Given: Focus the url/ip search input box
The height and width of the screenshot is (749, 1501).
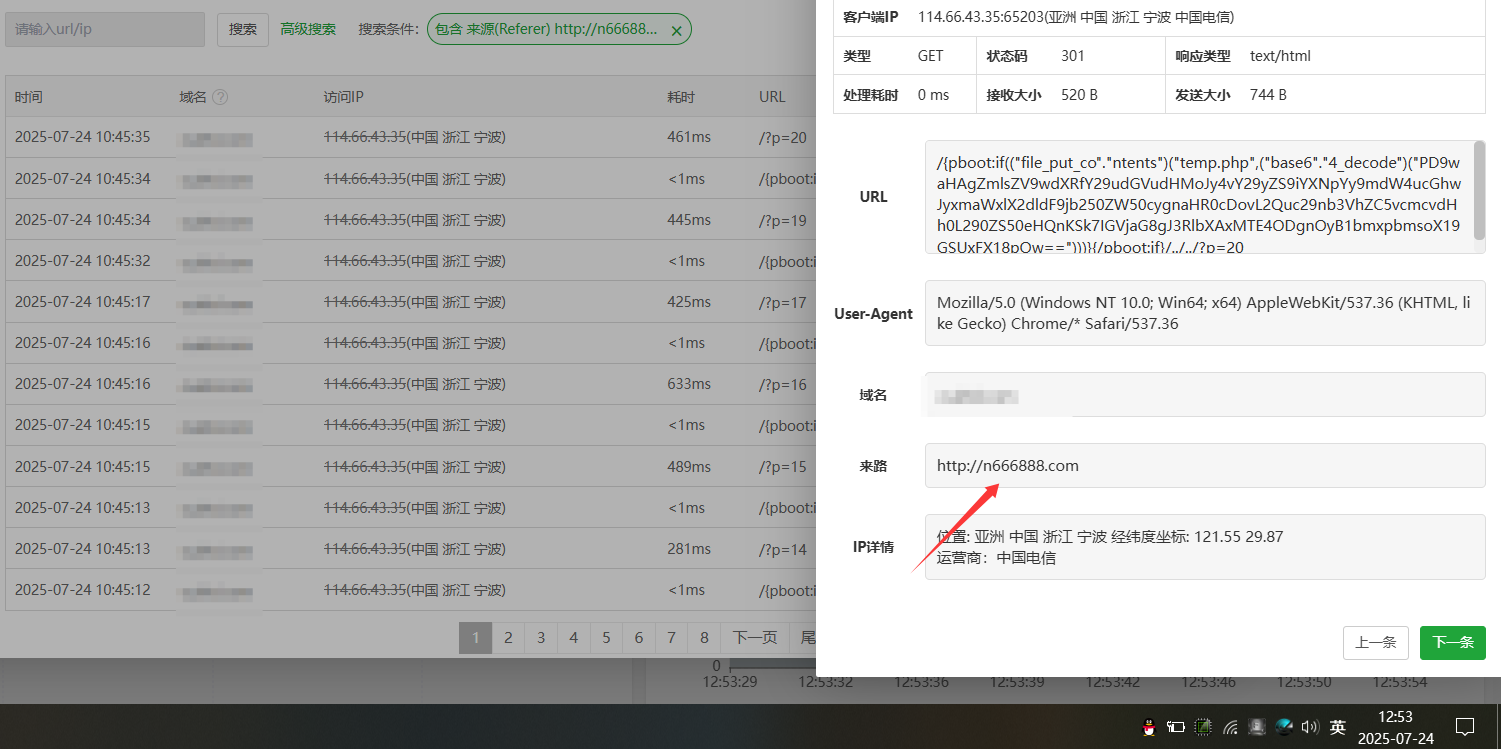Looking at the screenshot, I should click(105, 29).
